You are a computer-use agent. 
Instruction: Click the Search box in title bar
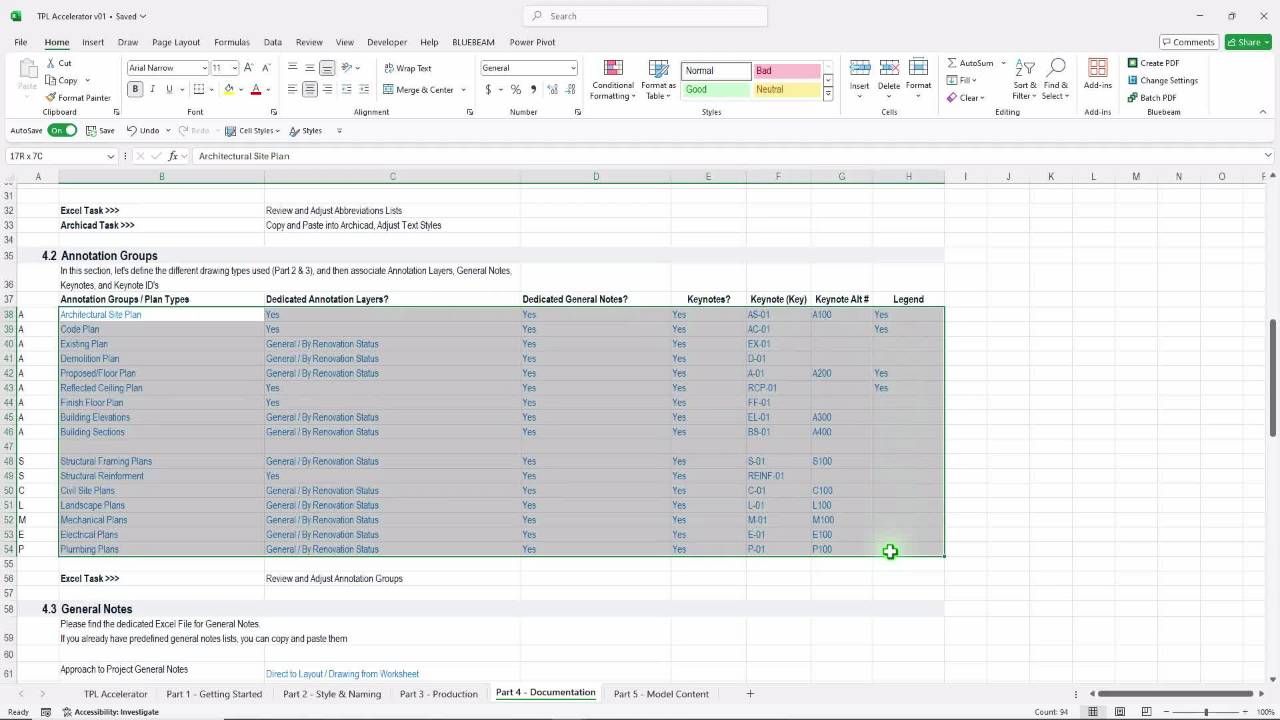645,16
